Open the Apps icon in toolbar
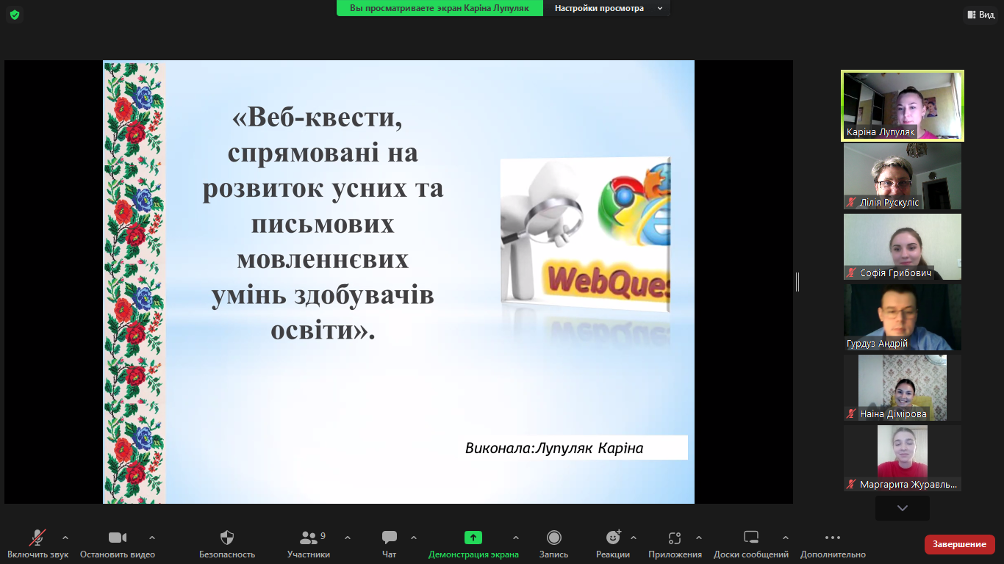The image size is (1004, 564). [x=675, y=538]
